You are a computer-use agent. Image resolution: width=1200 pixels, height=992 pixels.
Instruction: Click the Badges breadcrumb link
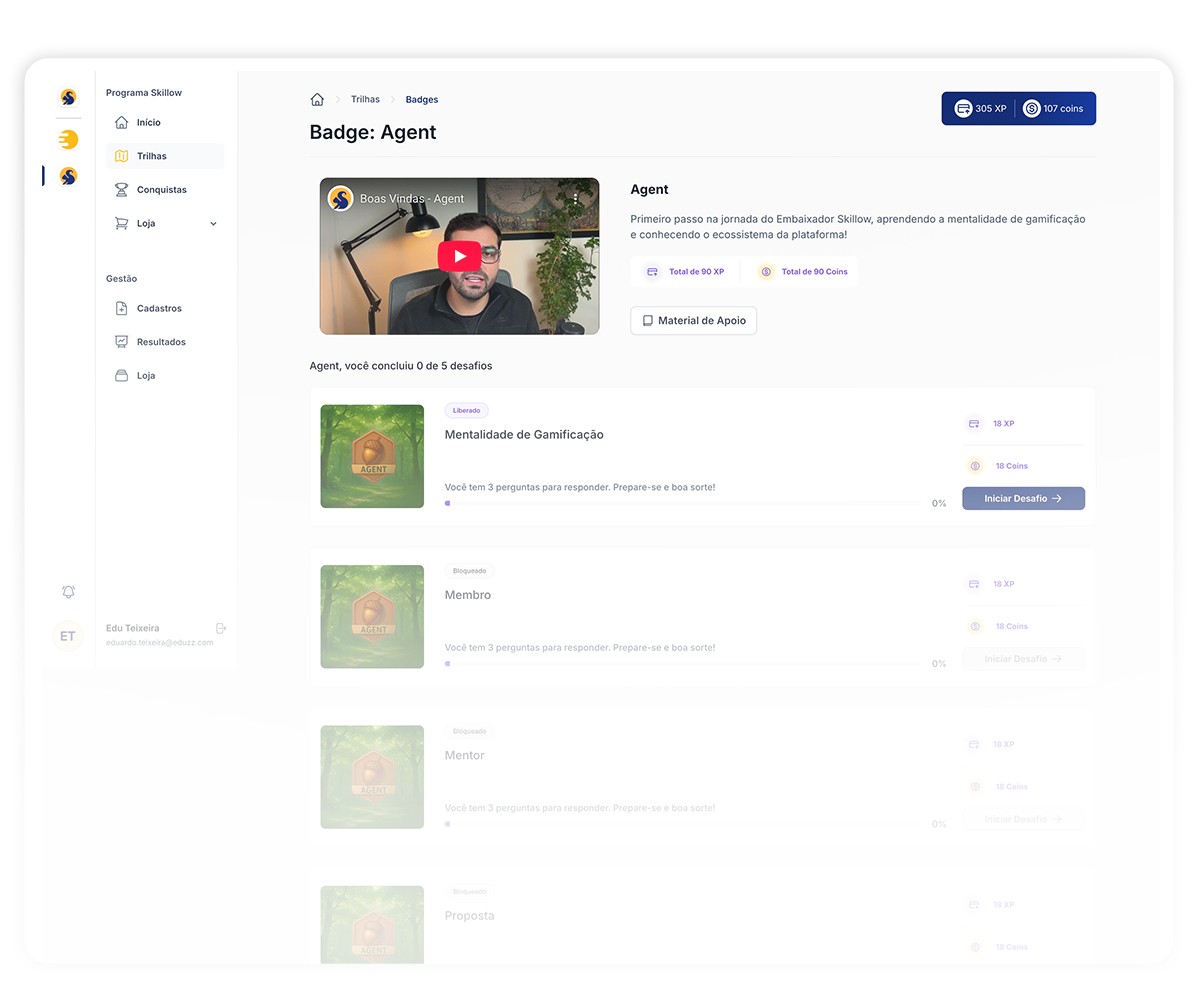(422, 99)
